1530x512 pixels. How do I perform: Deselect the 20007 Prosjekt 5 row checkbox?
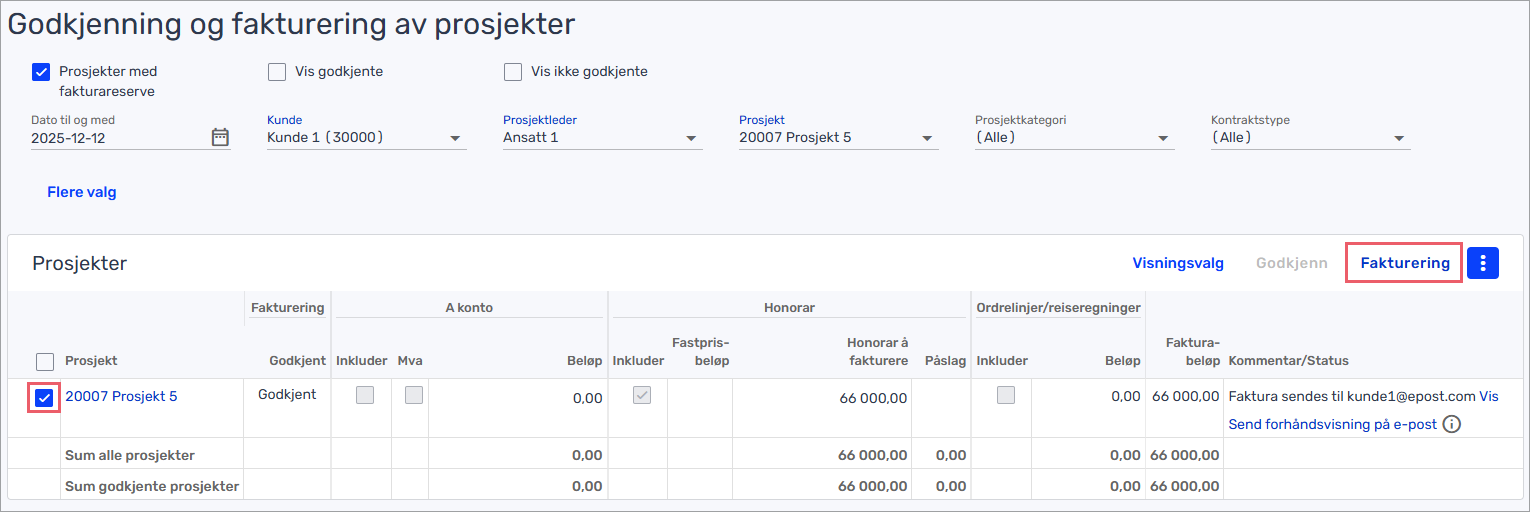click(x=44, y=399)
